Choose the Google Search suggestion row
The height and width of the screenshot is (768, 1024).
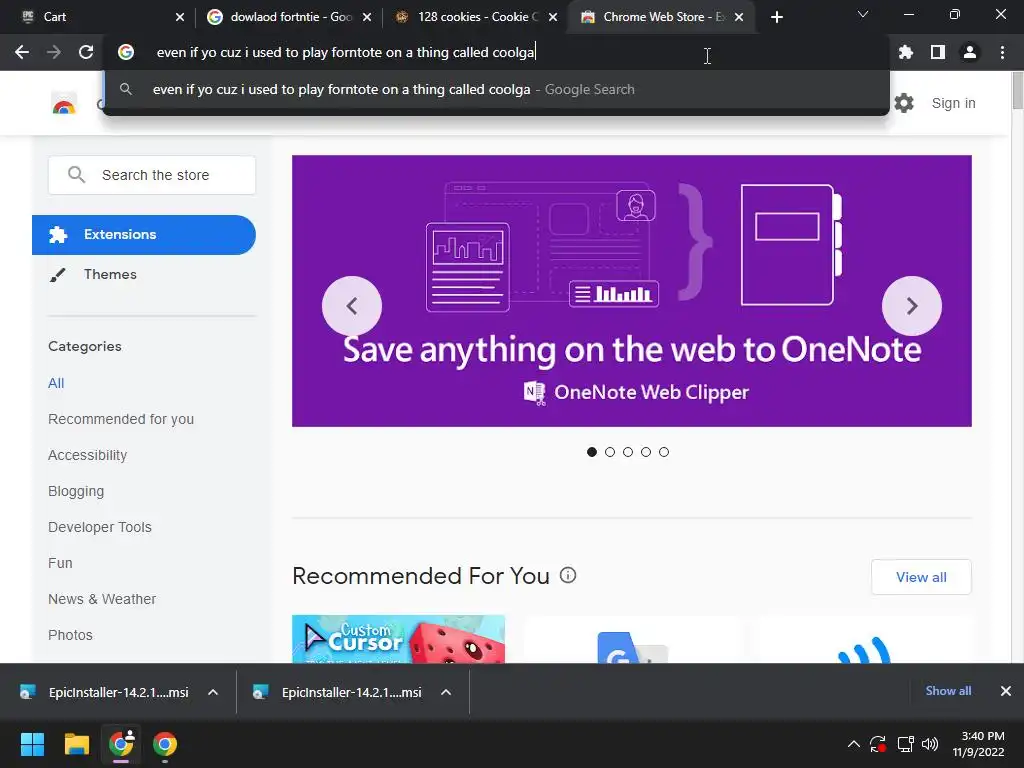[x=496, y=89]
